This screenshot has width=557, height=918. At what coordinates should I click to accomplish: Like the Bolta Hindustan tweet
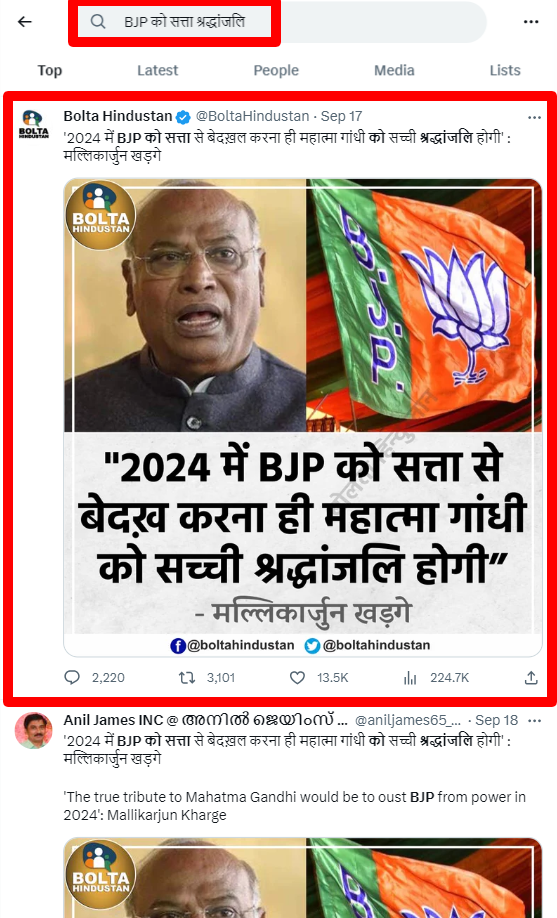[x=298, y=677]
